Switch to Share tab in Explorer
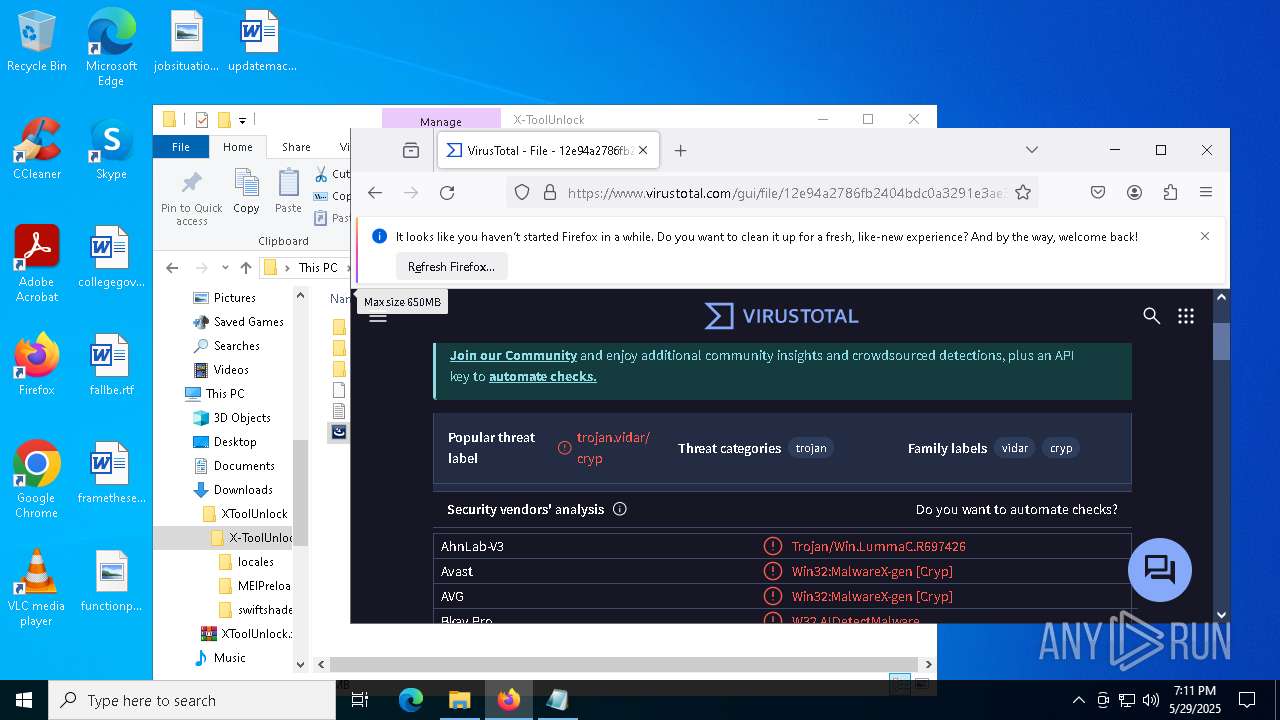 pyautogui.click(x=296, y=147)
